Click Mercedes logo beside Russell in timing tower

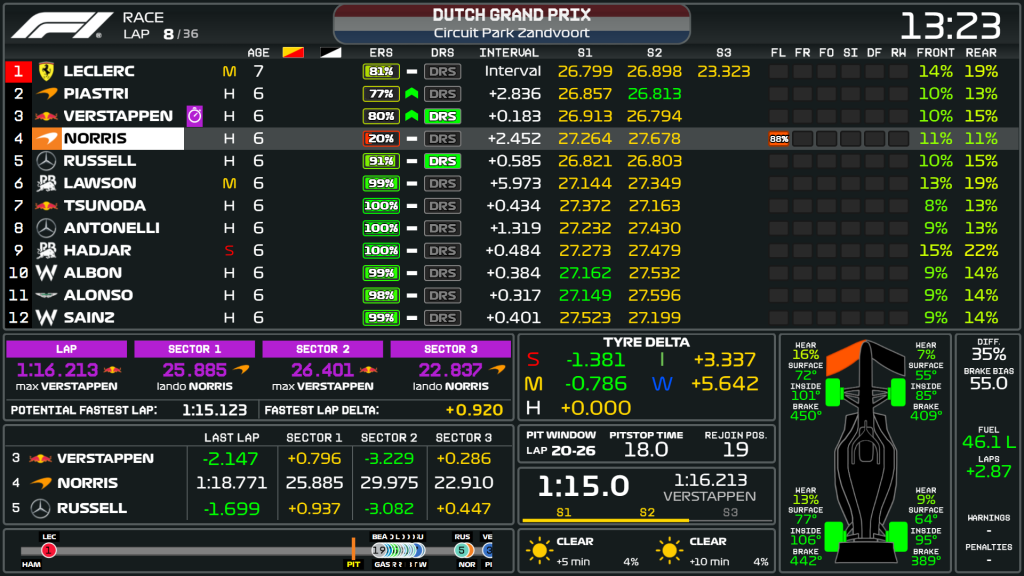tap(46, 161)
